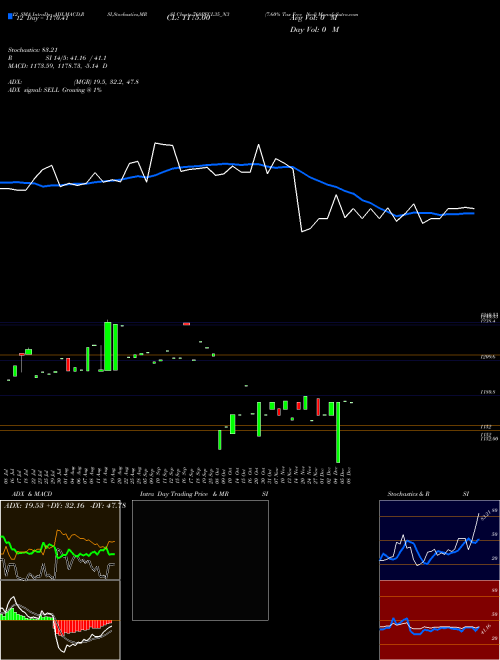This screenshot has height=660, width=500.
Task: Click the MACD histogram chart panel
Action: coord(60,620)
